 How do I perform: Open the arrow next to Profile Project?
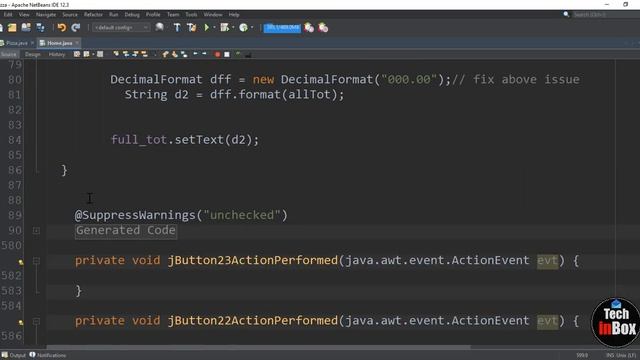pyautogui.click(x=252, y=28)
